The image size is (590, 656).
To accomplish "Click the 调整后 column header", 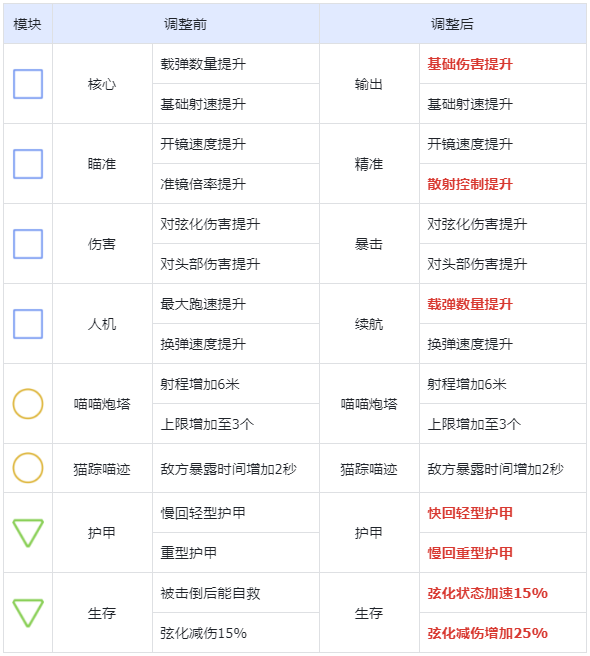I will tap(452, 24).
